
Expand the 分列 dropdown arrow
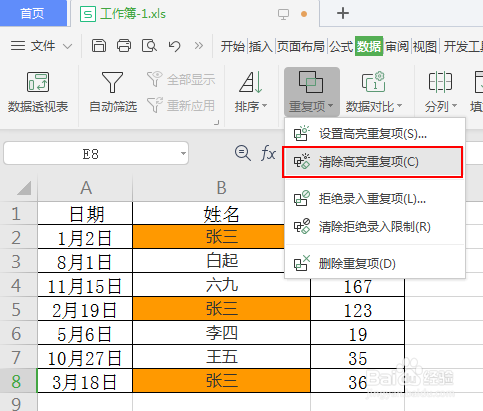[x=454, y=106]
